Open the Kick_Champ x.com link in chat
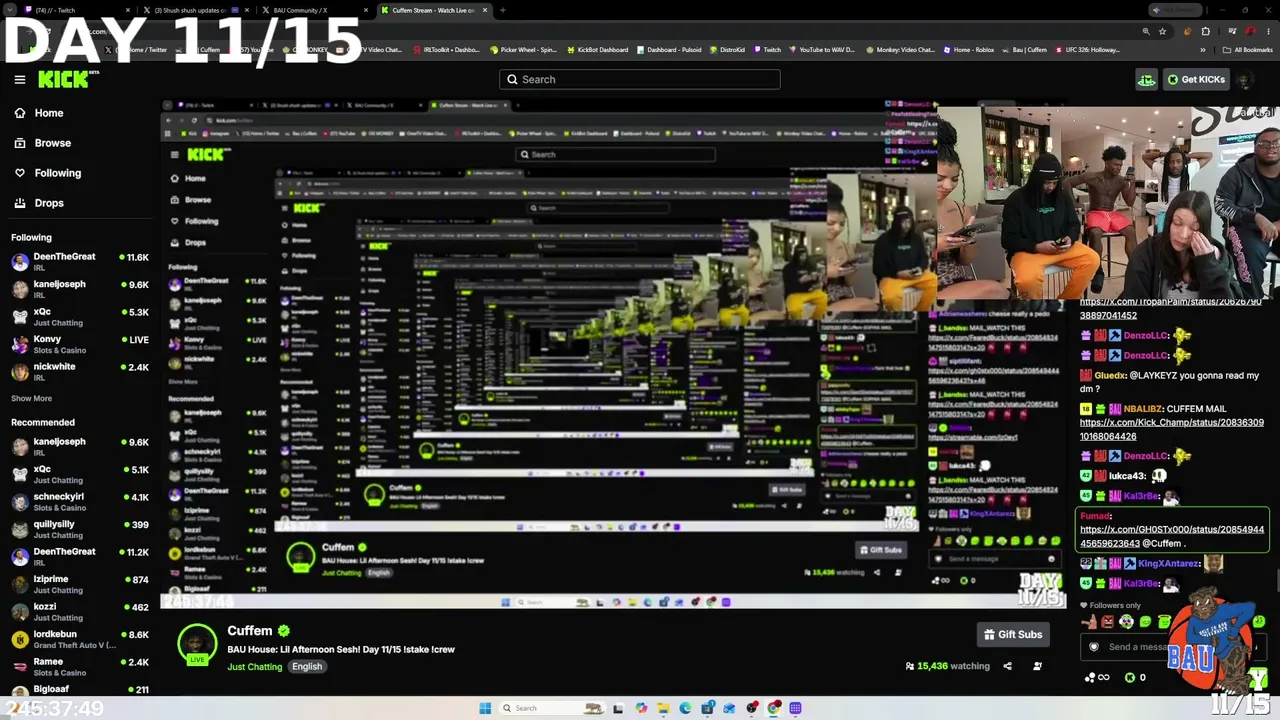Image resolution: width=1280 pixels, height=720 pixels. (x=1172, y=430)
